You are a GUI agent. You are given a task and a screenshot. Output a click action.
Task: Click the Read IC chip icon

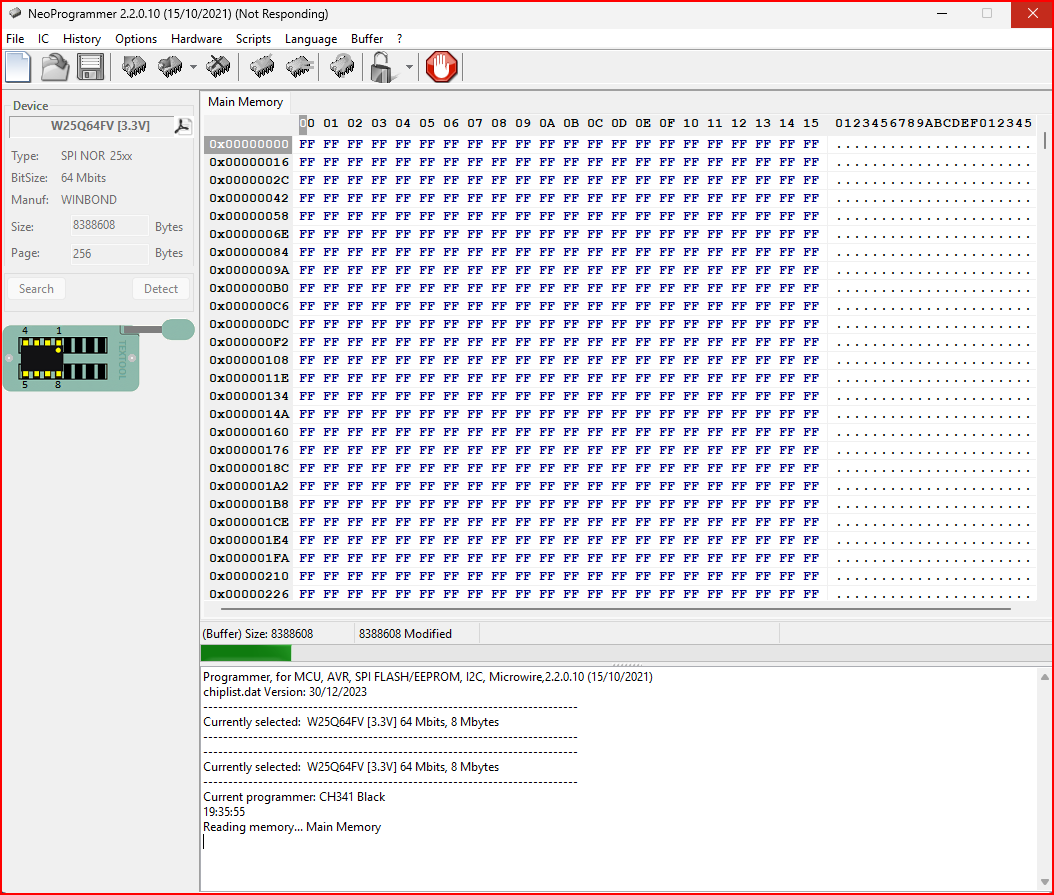134,67
